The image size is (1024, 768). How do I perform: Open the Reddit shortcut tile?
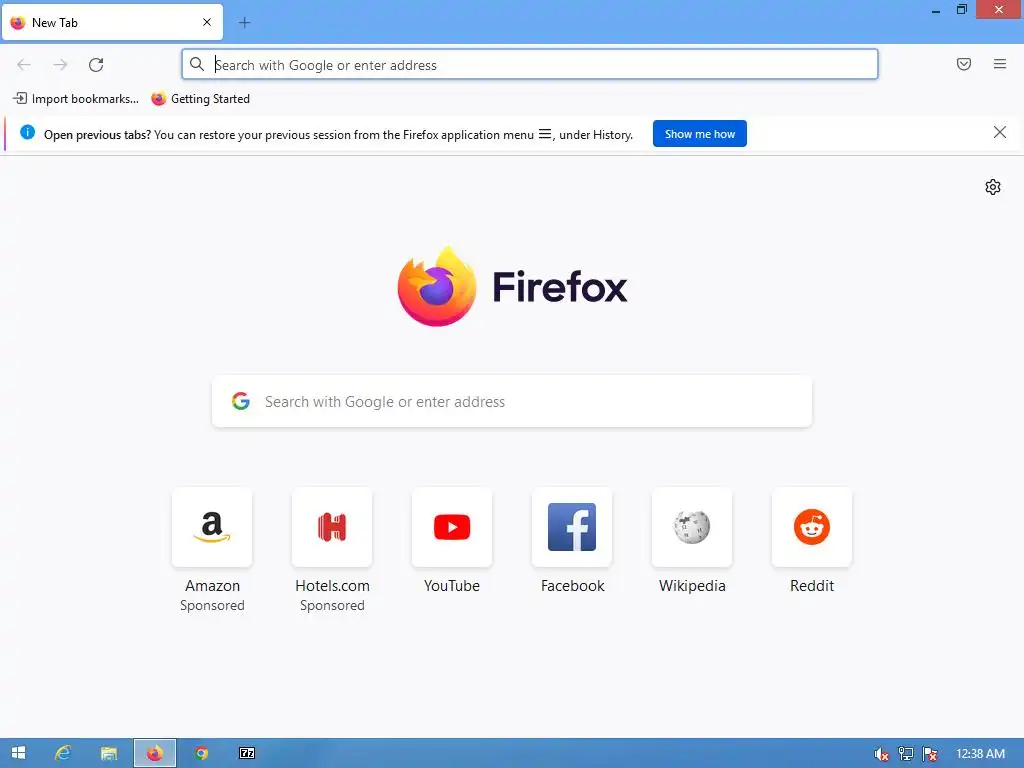pos(812,527)
